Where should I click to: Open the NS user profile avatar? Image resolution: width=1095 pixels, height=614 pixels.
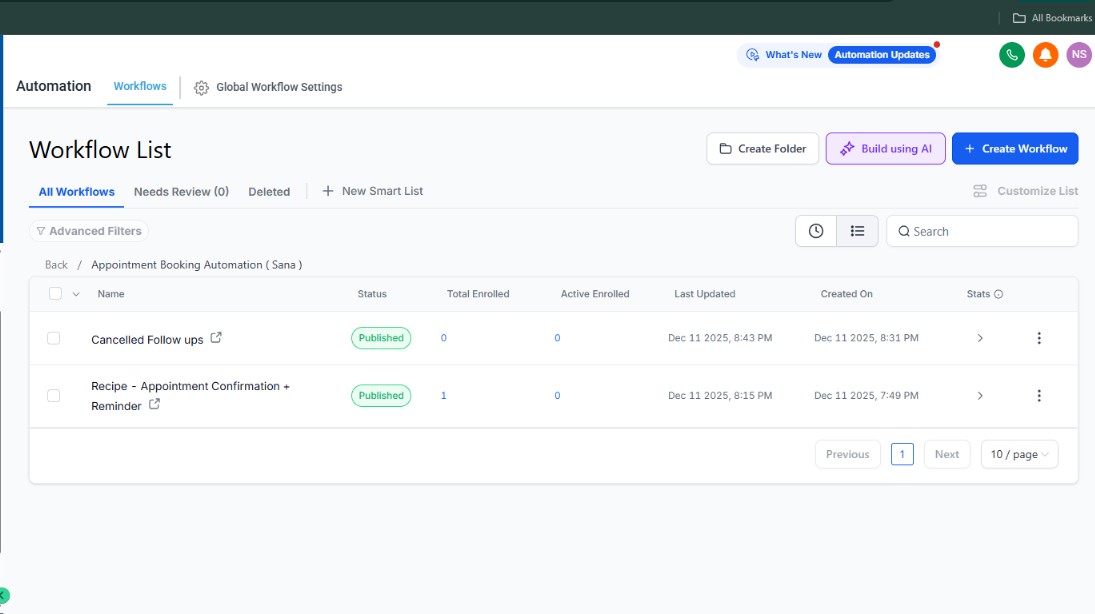pos(1078,55)
